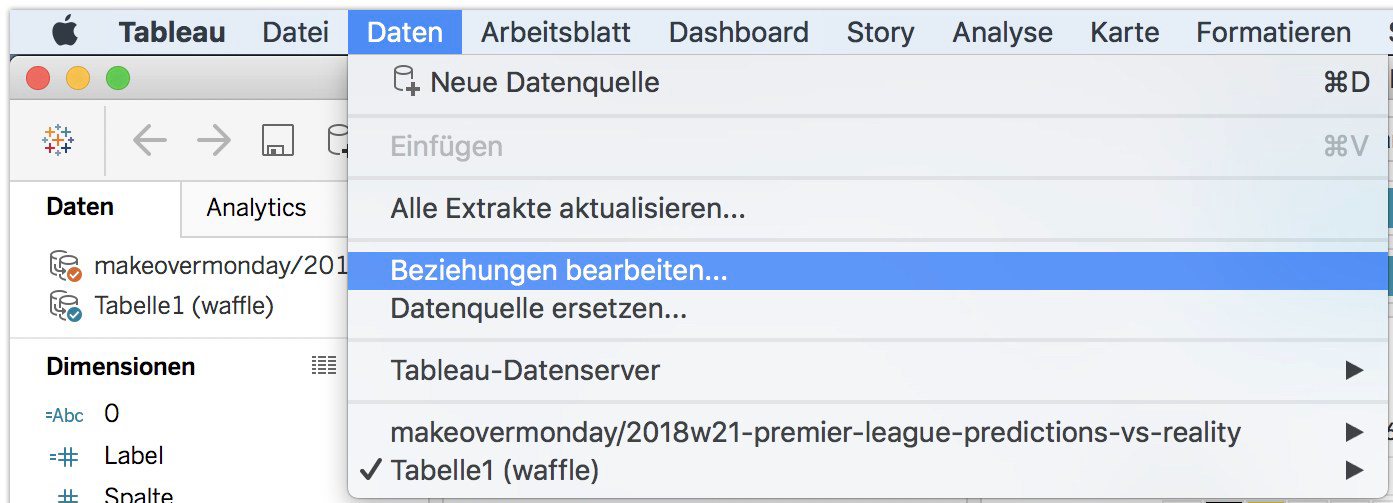Open the Arbeitsblatt menu
The width and height of the screenshot is (1393, 503).
click(556, 32)
